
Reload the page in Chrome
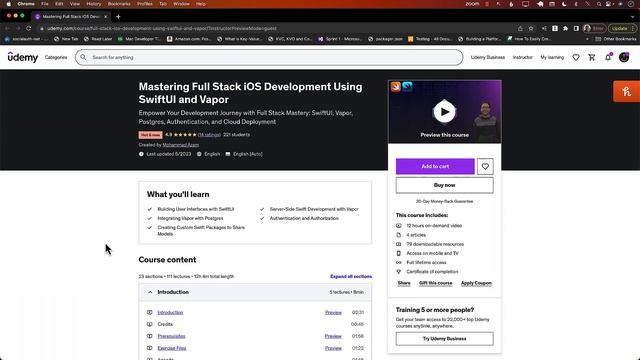click(29, 28)
